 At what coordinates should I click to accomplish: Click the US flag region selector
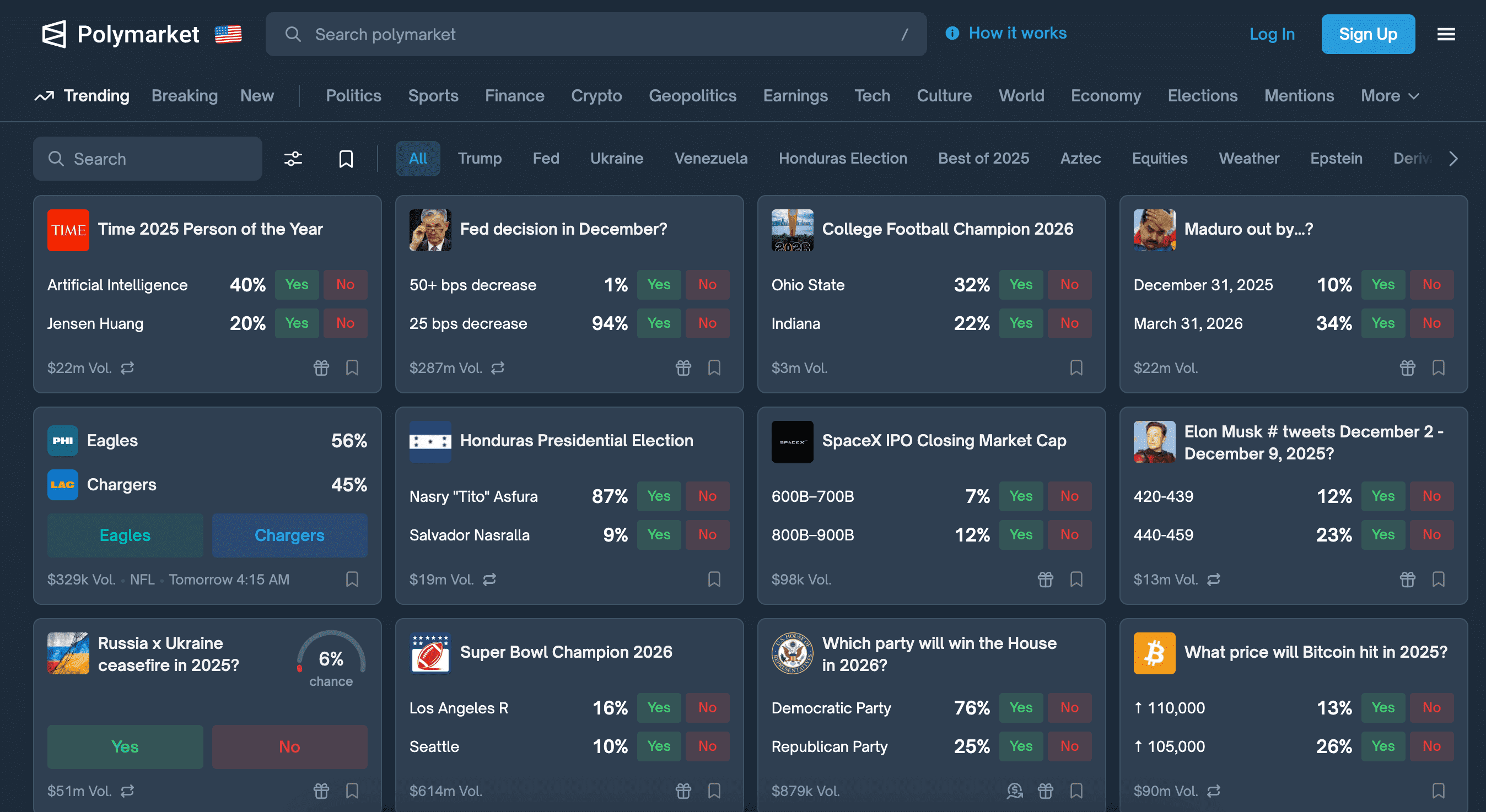click(x=228, y=34)
